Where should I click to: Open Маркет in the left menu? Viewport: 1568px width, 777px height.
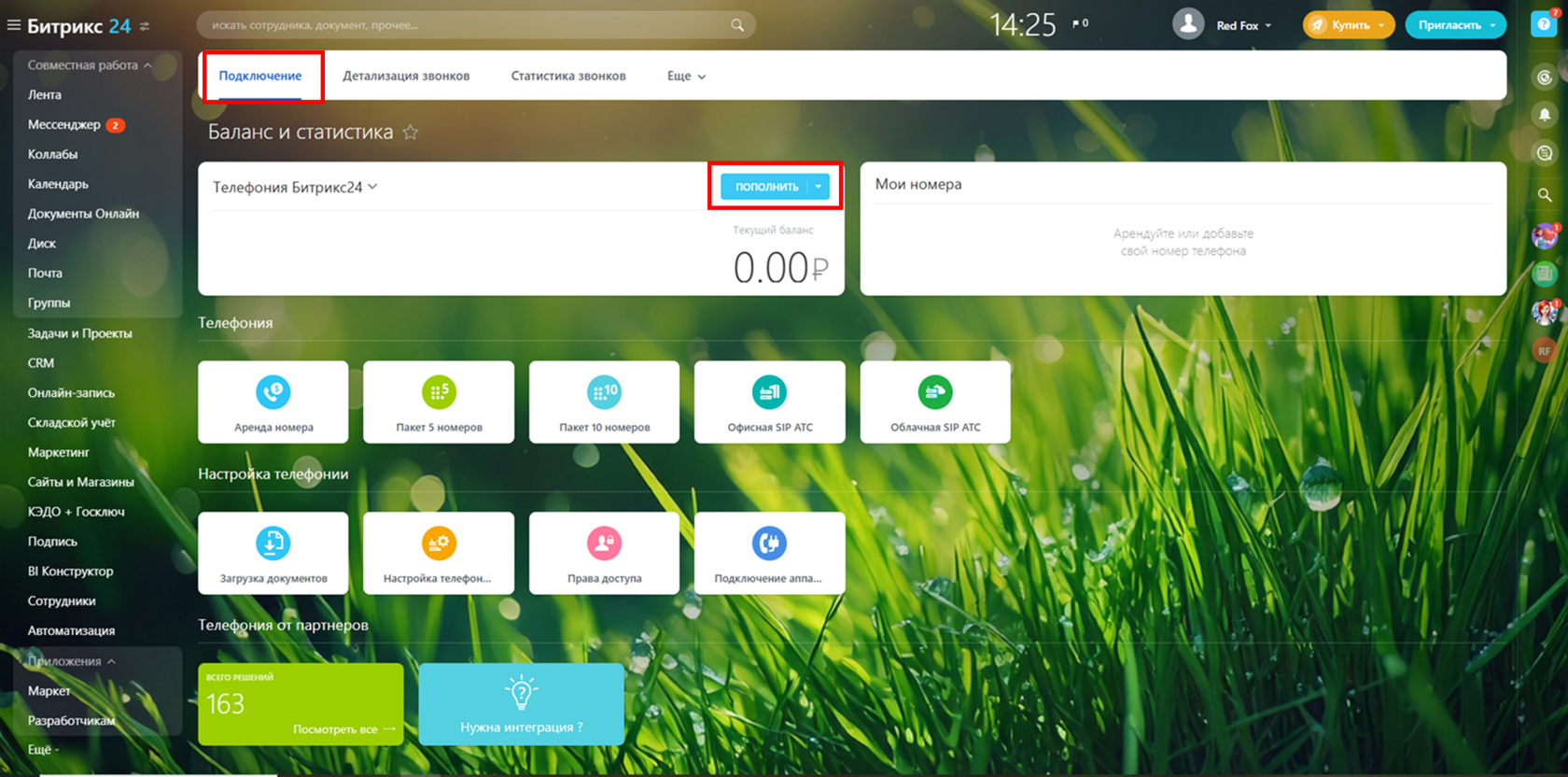tap(49, 691)
